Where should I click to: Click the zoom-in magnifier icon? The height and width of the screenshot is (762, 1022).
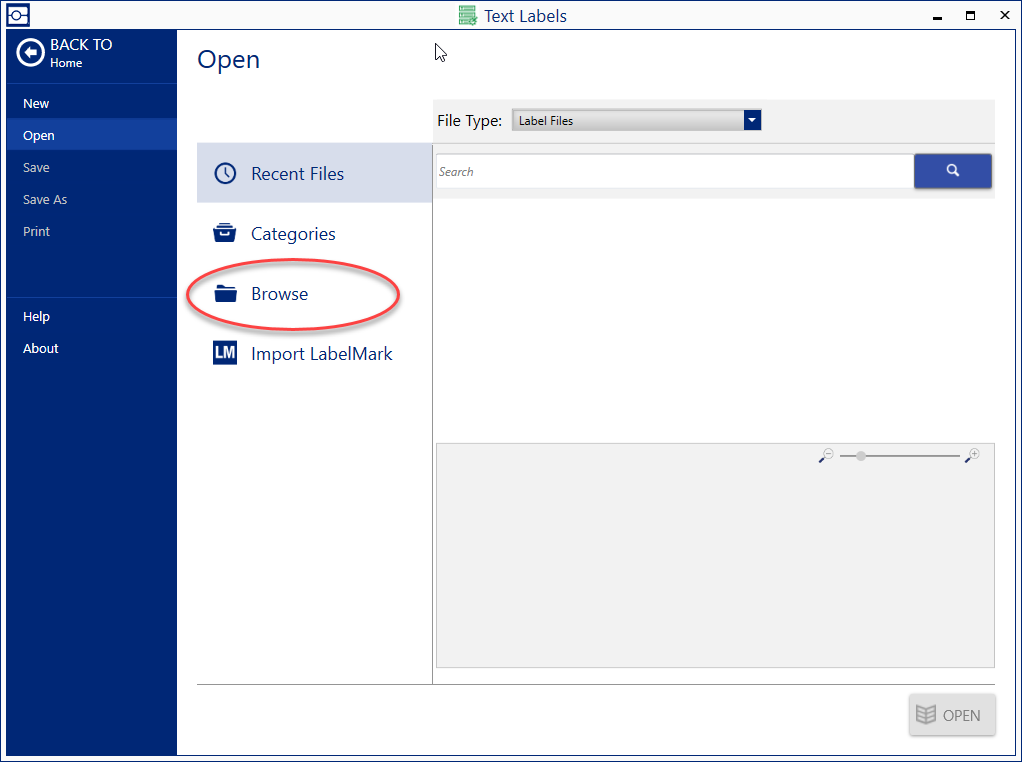[x=971, y=455]
